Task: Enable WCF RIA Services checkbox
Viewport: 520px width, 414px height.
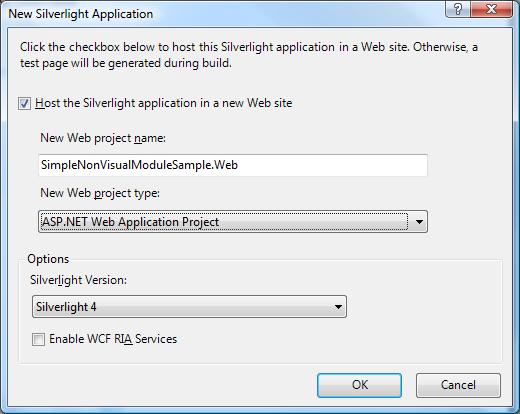Action: pyautogui.click(x=38, y=339)
